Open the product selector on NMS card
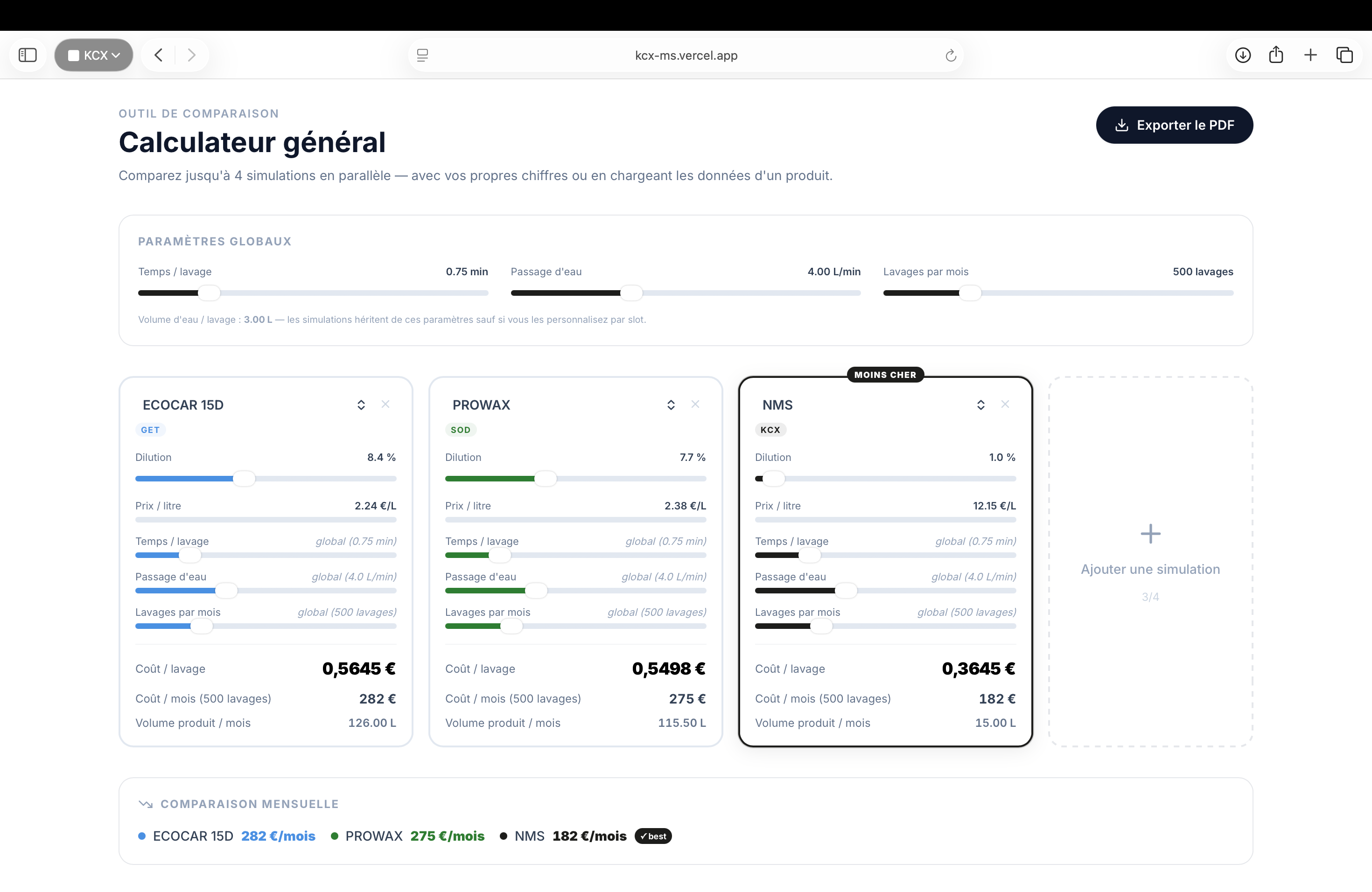 click(980, 405)
